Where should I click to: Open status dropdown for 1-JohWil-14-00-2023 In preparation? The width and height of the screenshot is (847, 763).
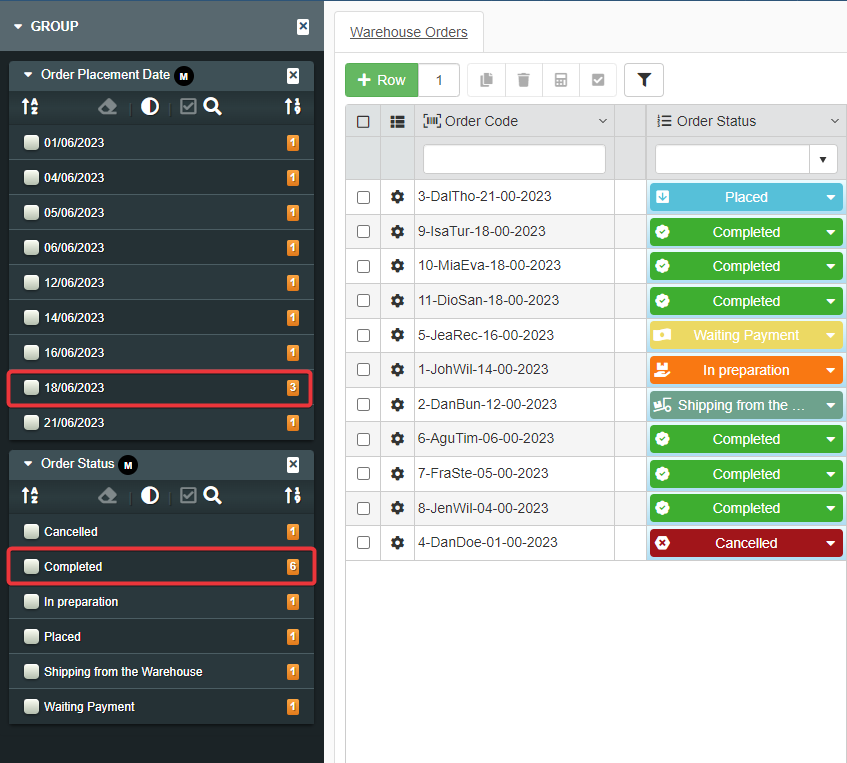[x=830, y=371]
